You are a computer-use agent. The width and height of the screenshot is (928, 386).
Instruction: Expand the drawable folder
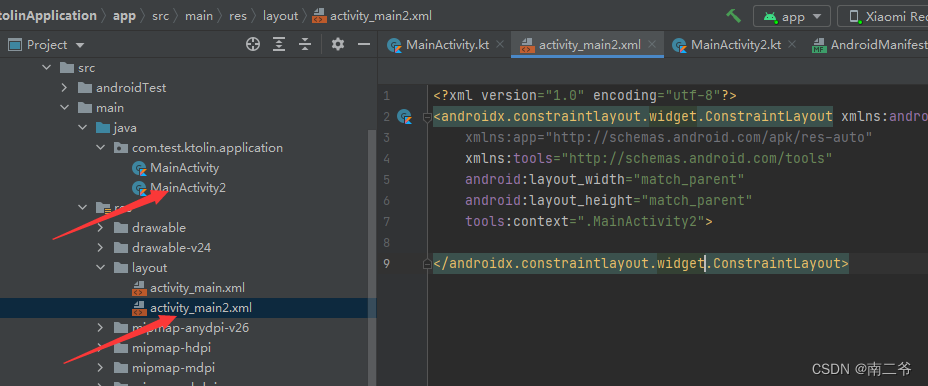[100, 227]
